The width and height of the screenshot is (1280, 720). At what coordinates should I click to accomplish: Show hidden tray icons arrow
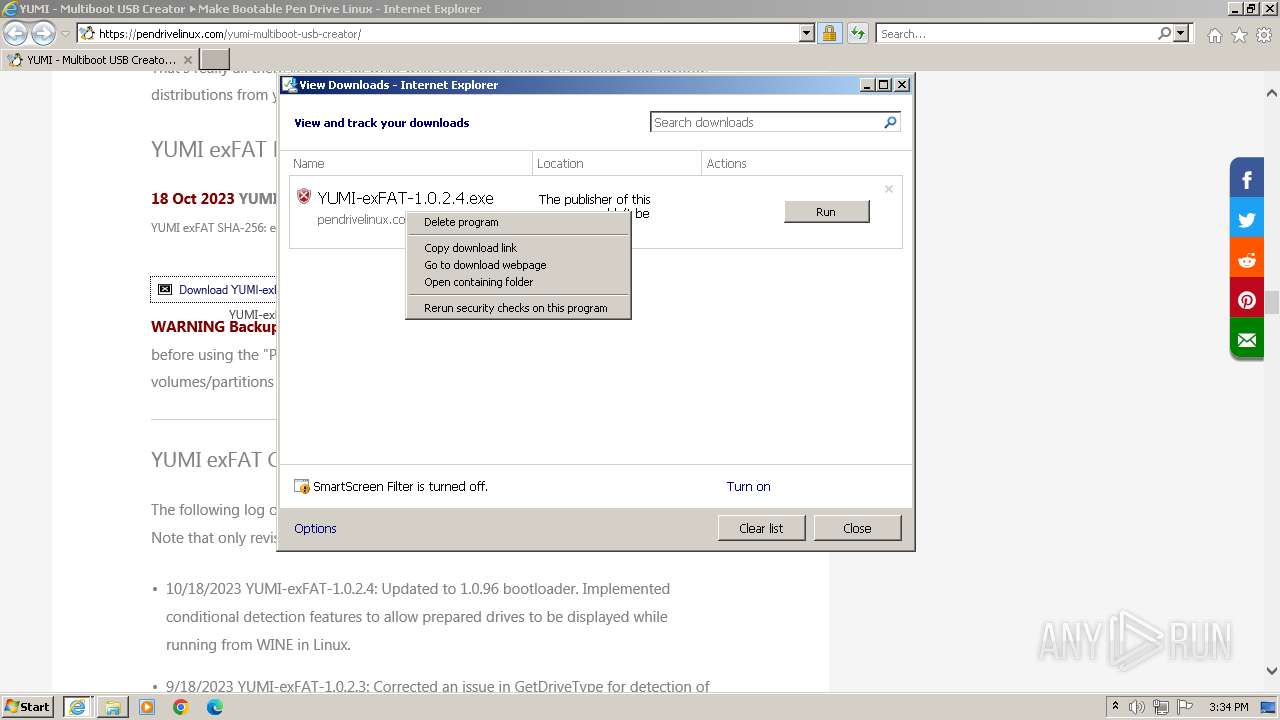(1115, 707)
